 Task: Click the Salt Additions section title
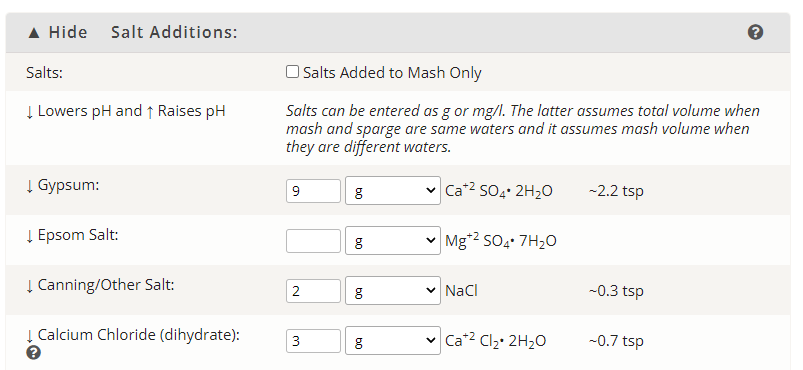[x=175, y=32]
